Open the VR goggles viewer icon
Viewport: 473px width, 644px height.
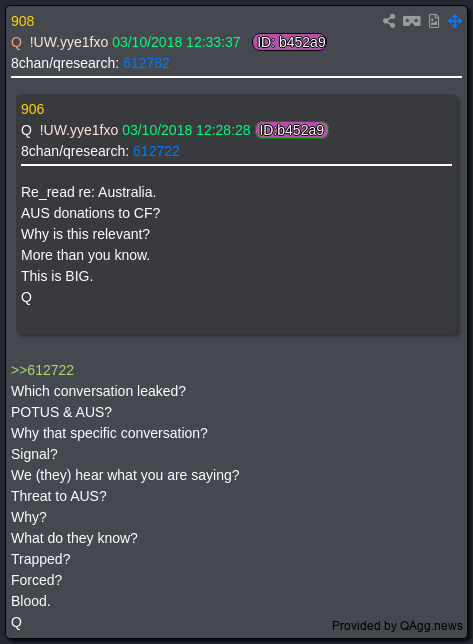click(x=411, y=21)
